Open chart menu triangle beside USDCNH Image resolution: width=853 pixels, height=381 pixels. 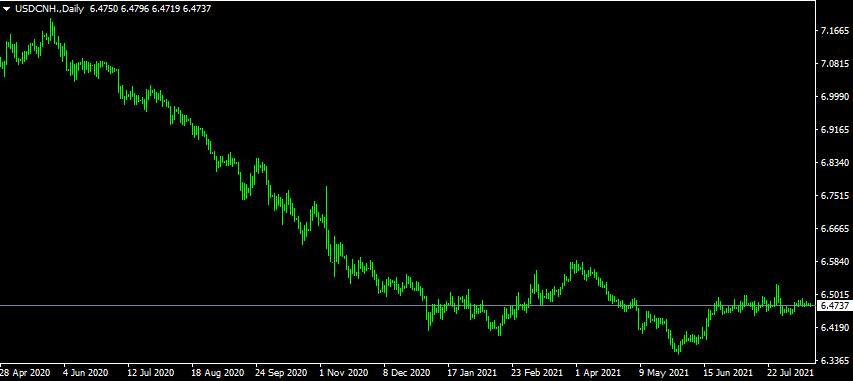7,9
